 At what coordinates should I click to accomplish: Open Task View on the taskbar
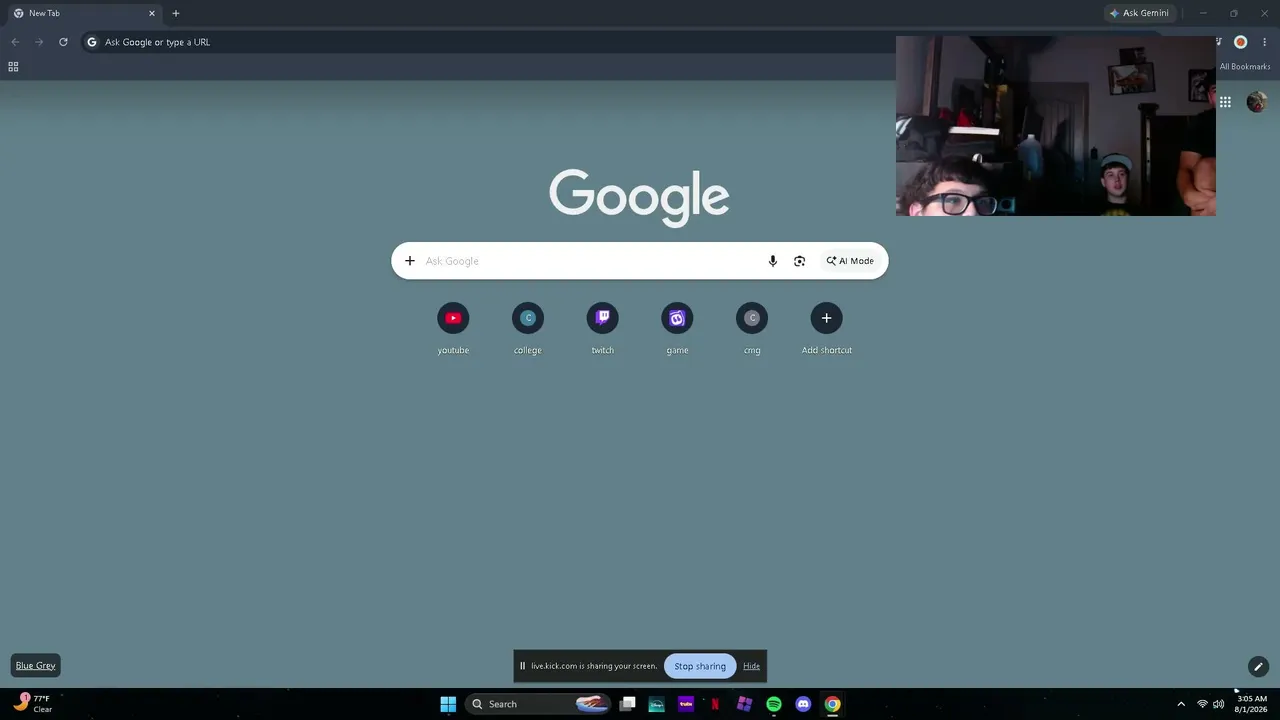pyautogui.click(x=627, y=704)
